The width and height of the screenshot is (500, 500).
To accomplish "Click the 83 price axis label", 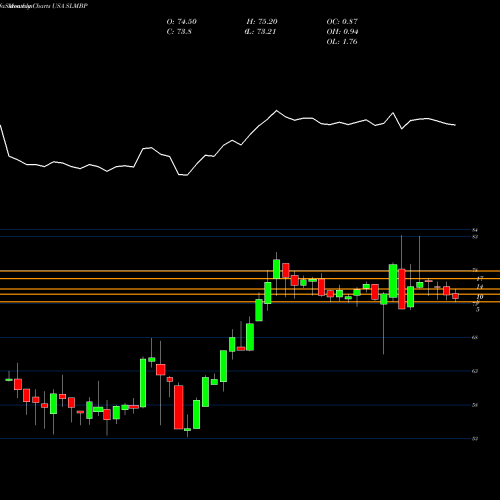I will (475, 237).
